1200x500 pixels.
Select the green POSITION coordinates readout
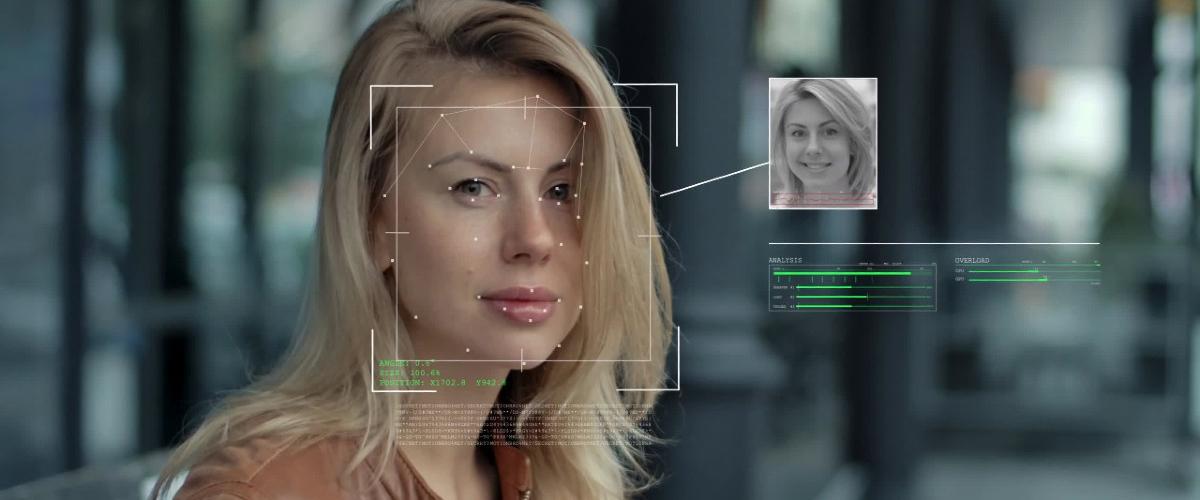click(441, 382)
